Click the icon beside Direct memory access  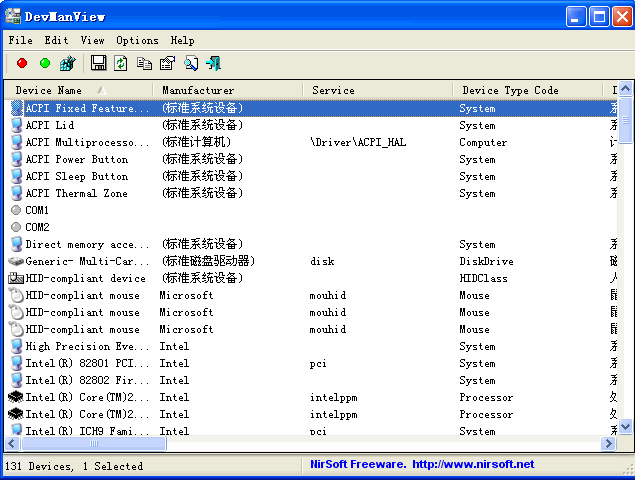(16, 244)
